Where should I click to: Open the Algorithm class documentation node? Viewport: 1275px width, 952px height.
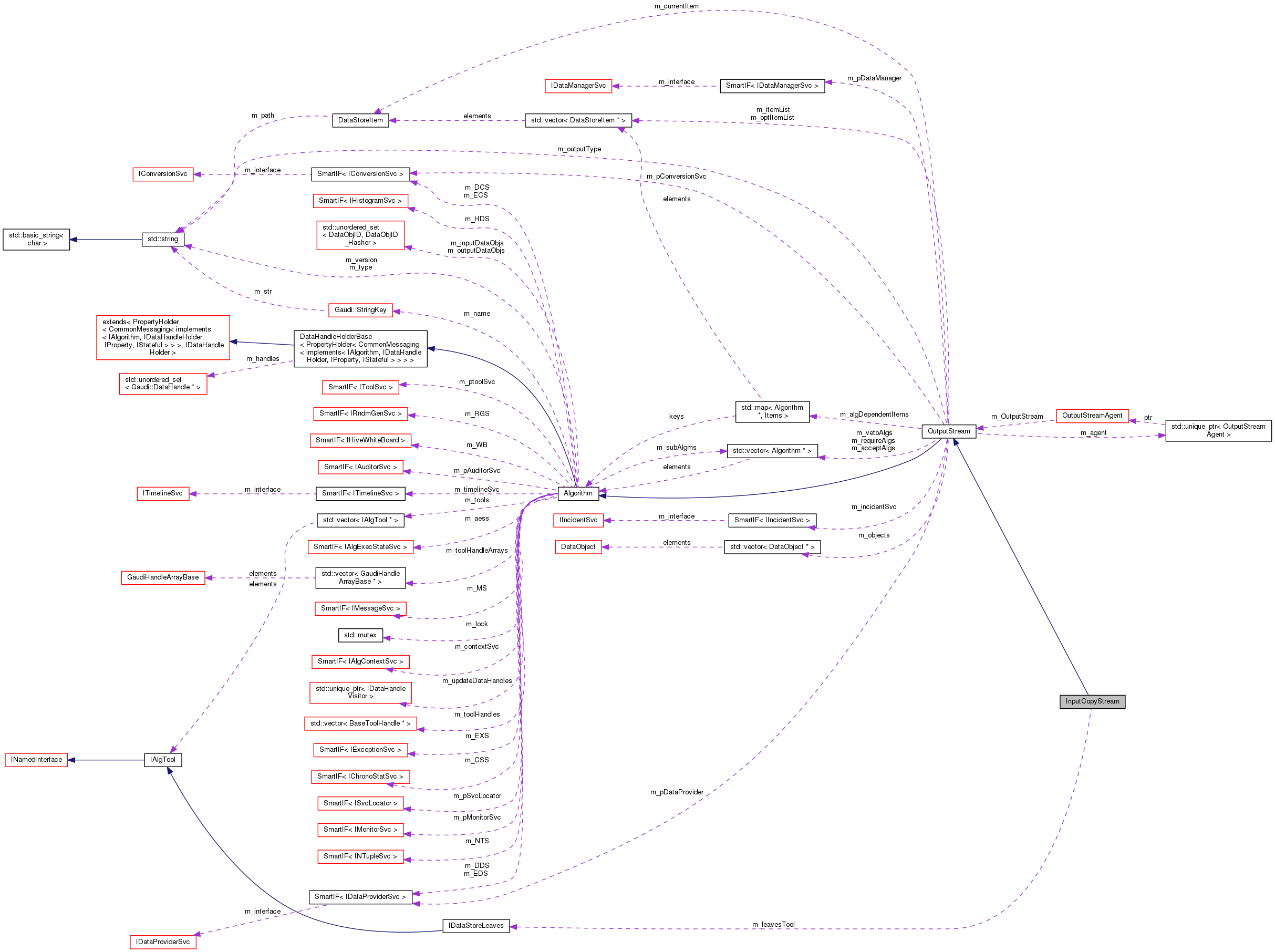578,493
